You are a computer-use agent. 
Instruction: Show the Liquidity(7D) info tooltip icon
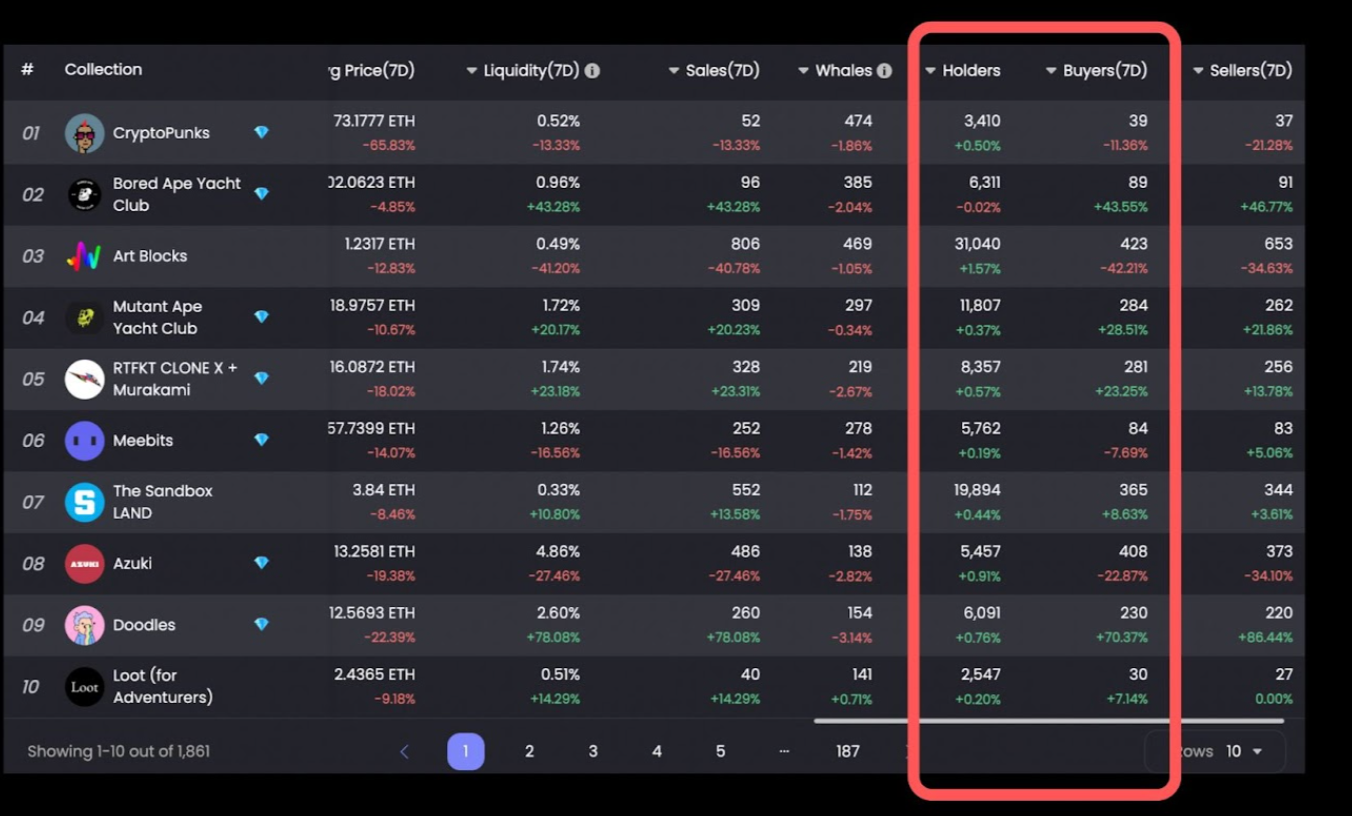pyautogui.click(x=592, y=71)
